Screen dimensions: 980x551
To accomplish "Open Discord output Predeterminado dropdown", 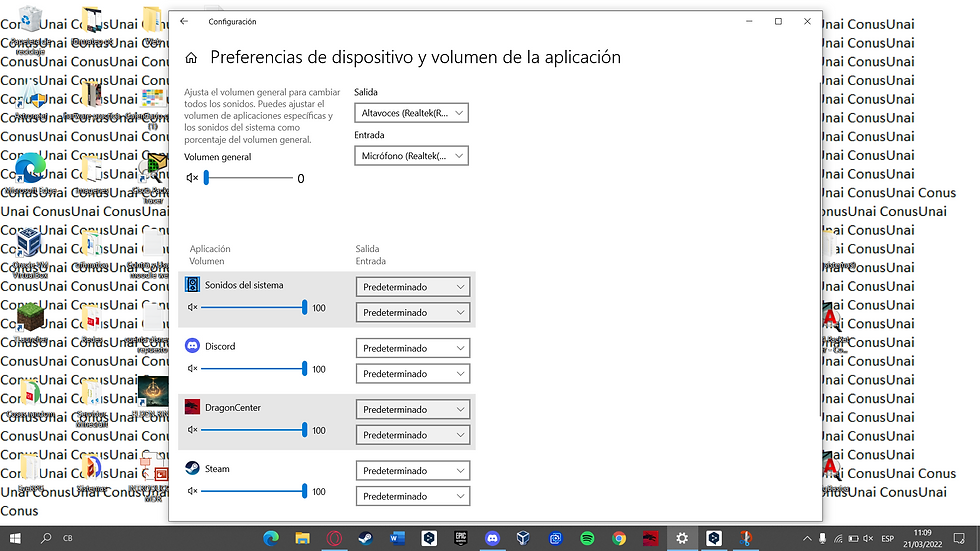I will point(412,348).
